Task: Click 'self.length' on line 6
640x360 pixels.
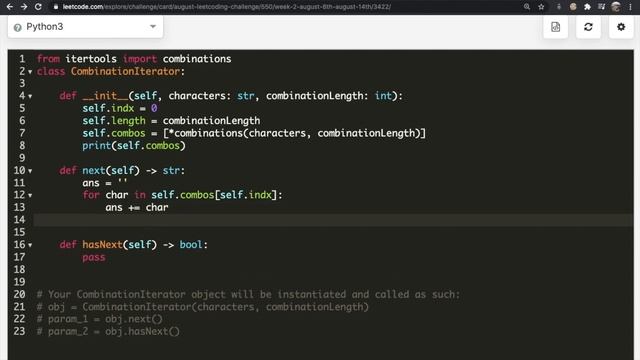Action: click(114, 121)
